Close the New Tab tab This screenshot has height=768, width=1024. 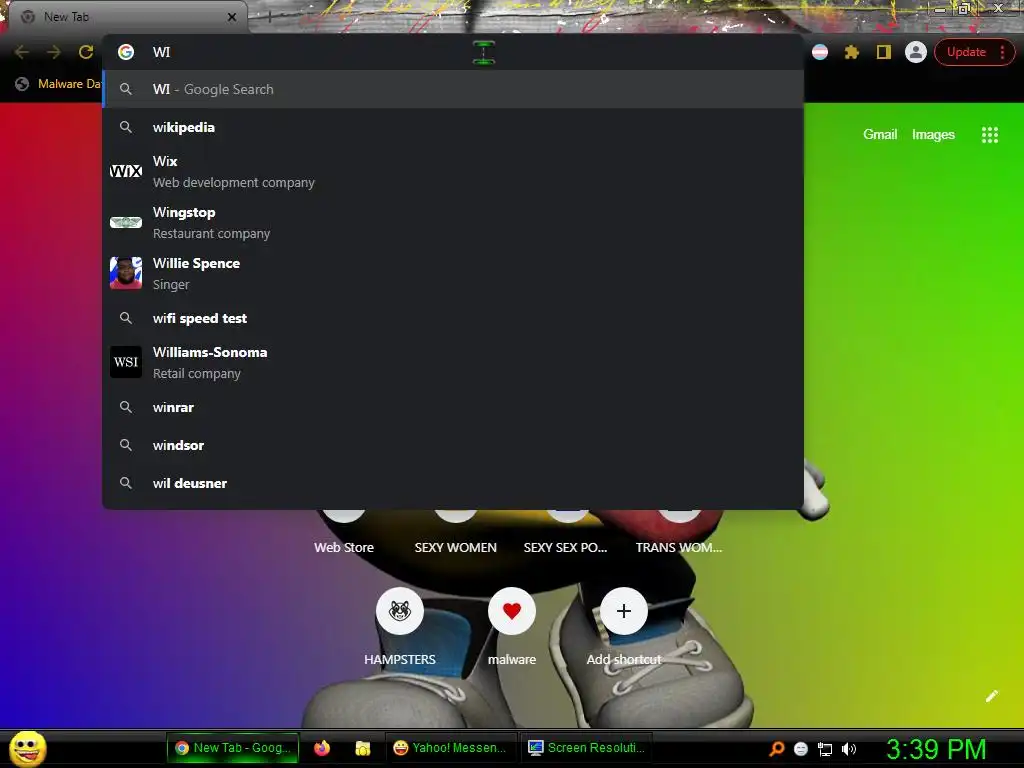(232, 17)
